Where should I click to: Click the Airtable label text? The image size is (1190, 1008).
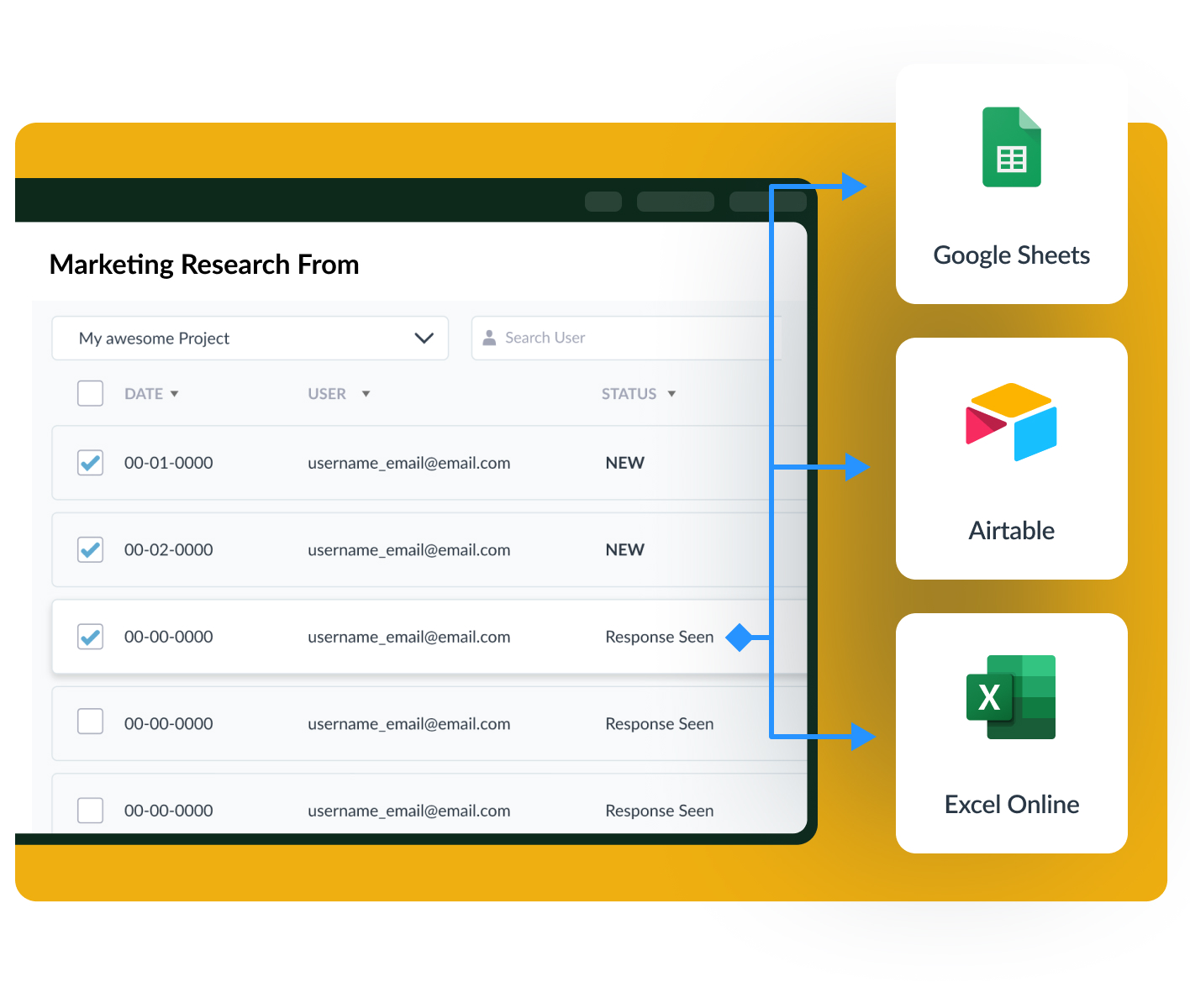click(x=1011, y=531)
